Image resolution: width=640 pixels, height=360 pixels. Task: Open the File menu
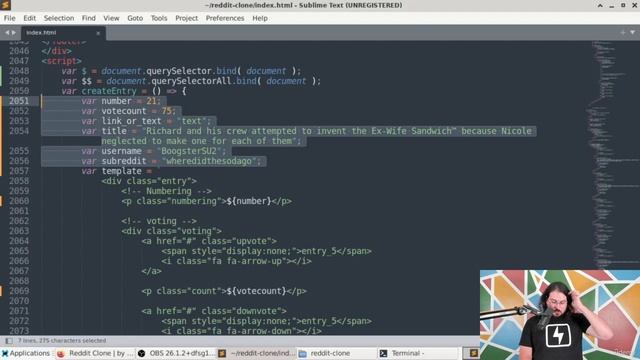[9, 18]
